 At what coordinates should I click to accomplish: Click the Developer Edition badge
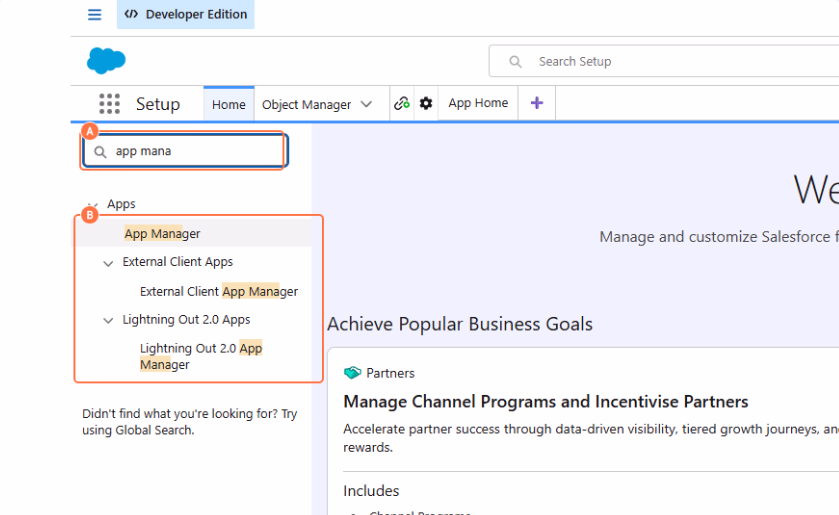coord(186,14)
